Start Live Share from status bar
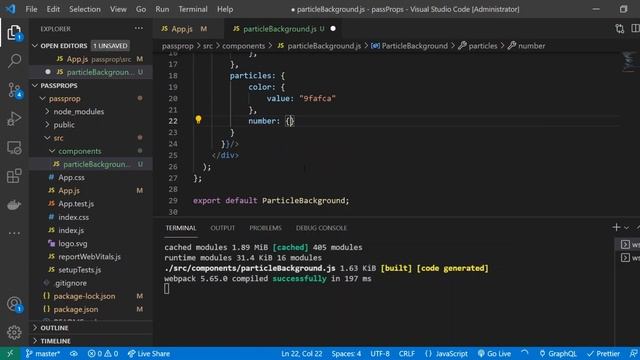This screenshot has height=360, width=640. [149, 353]
